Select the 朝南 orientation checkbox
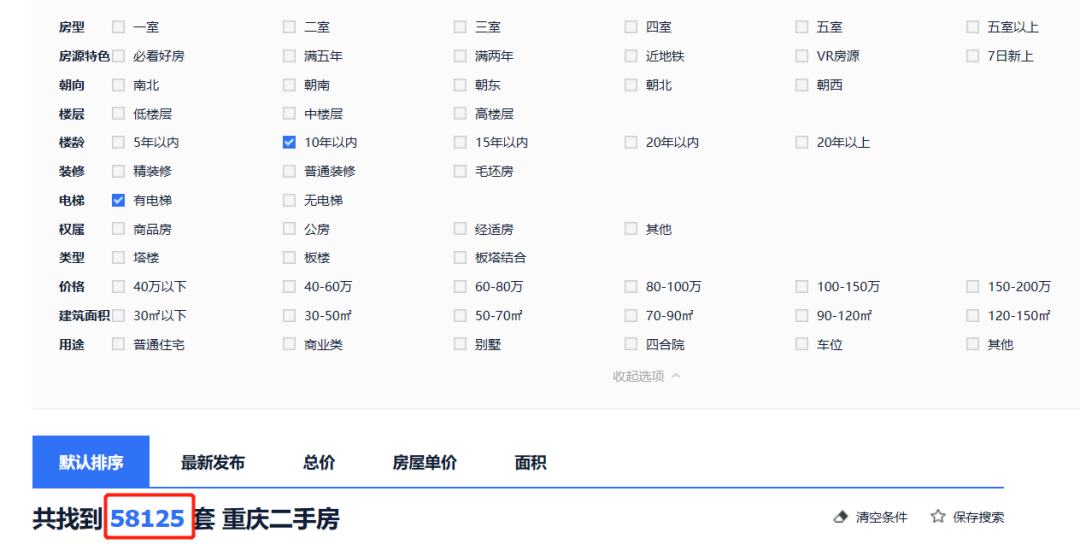The image size is (1080, 544). [289, 85]
